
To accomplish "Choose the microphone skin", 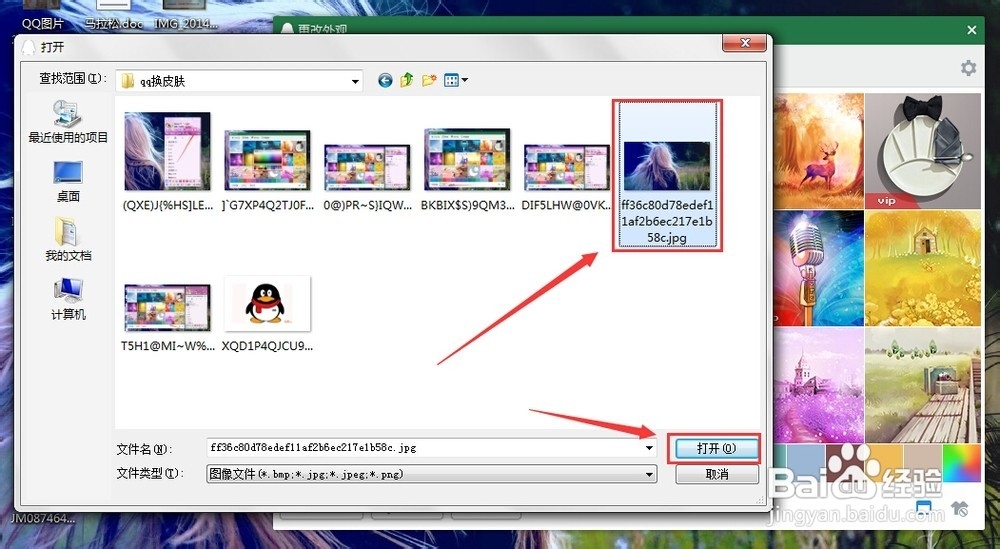I will pos(819,268).
